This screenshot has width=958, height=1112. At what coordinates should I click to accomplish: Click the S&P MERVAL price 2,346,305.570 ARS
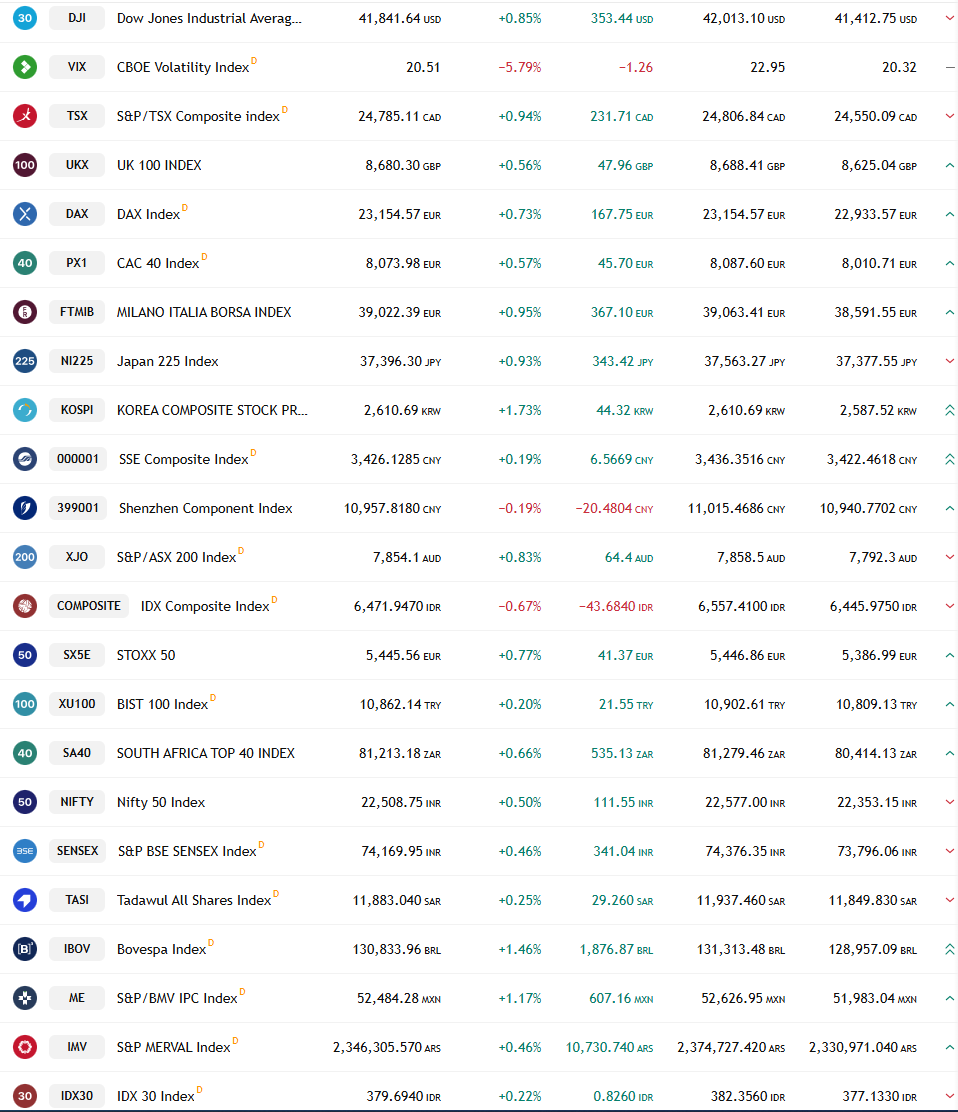[386, 1047]
